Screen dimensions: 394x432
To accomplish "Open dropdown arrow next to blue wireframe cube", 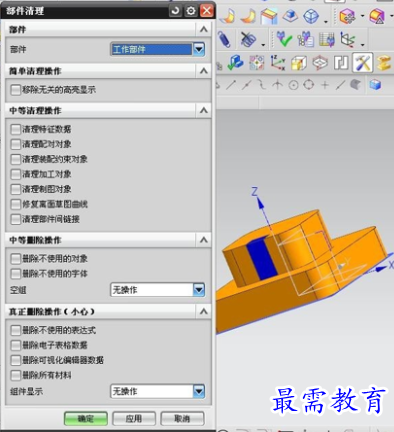I will [x=326, y=22].
